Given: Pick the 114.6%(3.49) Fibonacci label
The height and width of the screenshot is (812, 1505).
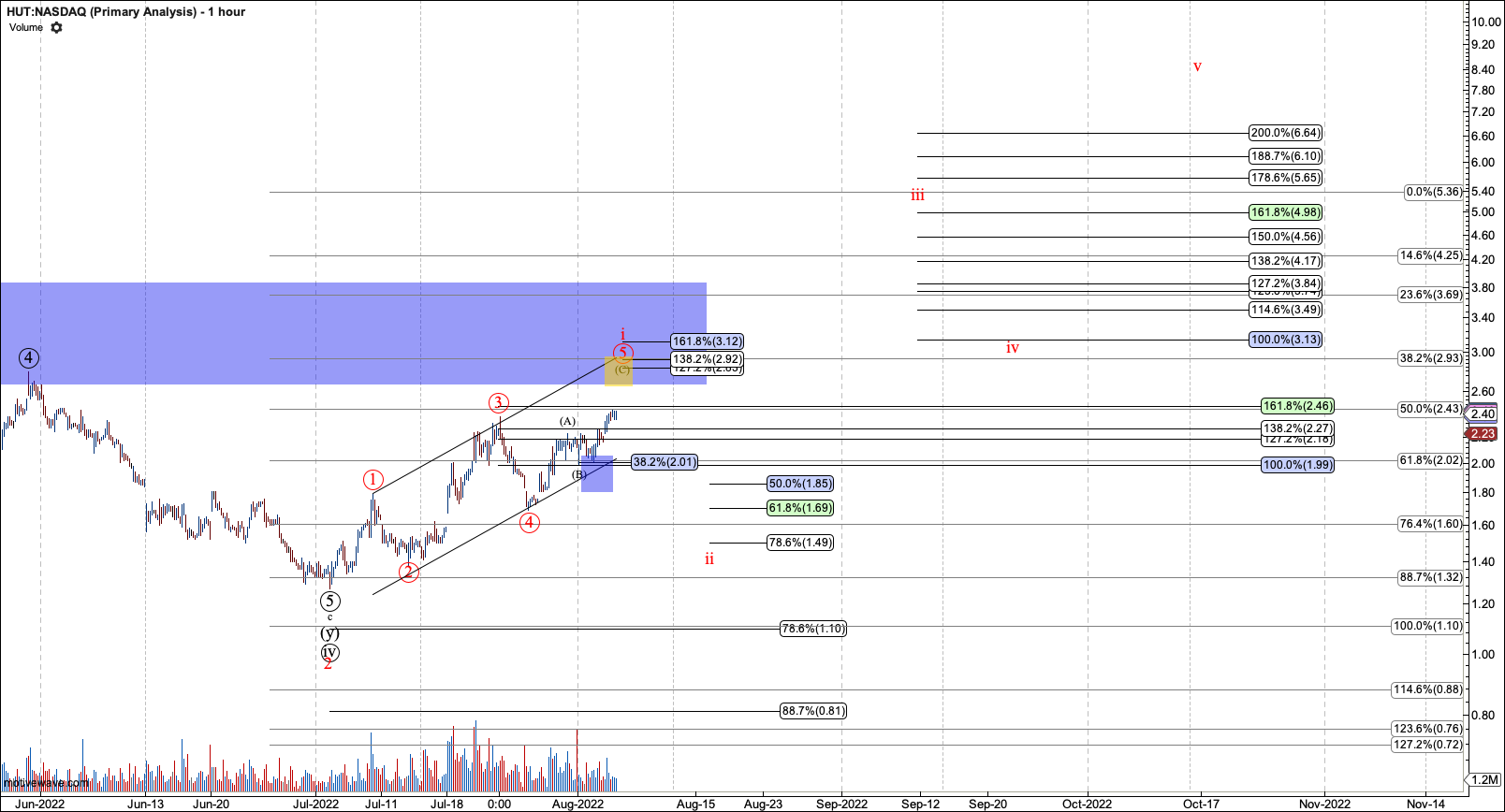Looking at the screenshot, I should coord(1286,310).
